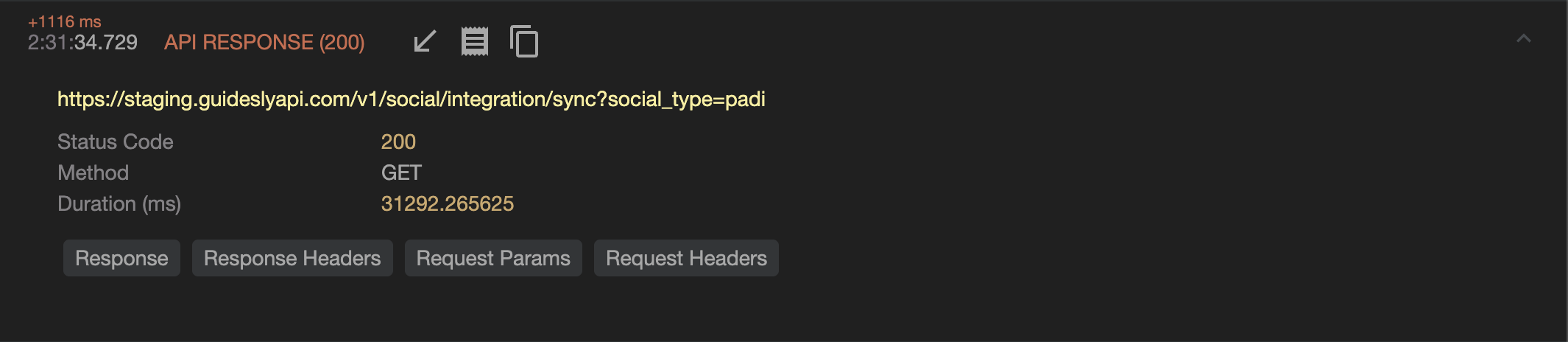Select the duration value 31292.265625
The width and height of the screenshot is (1568, 342).
point(447,203)
